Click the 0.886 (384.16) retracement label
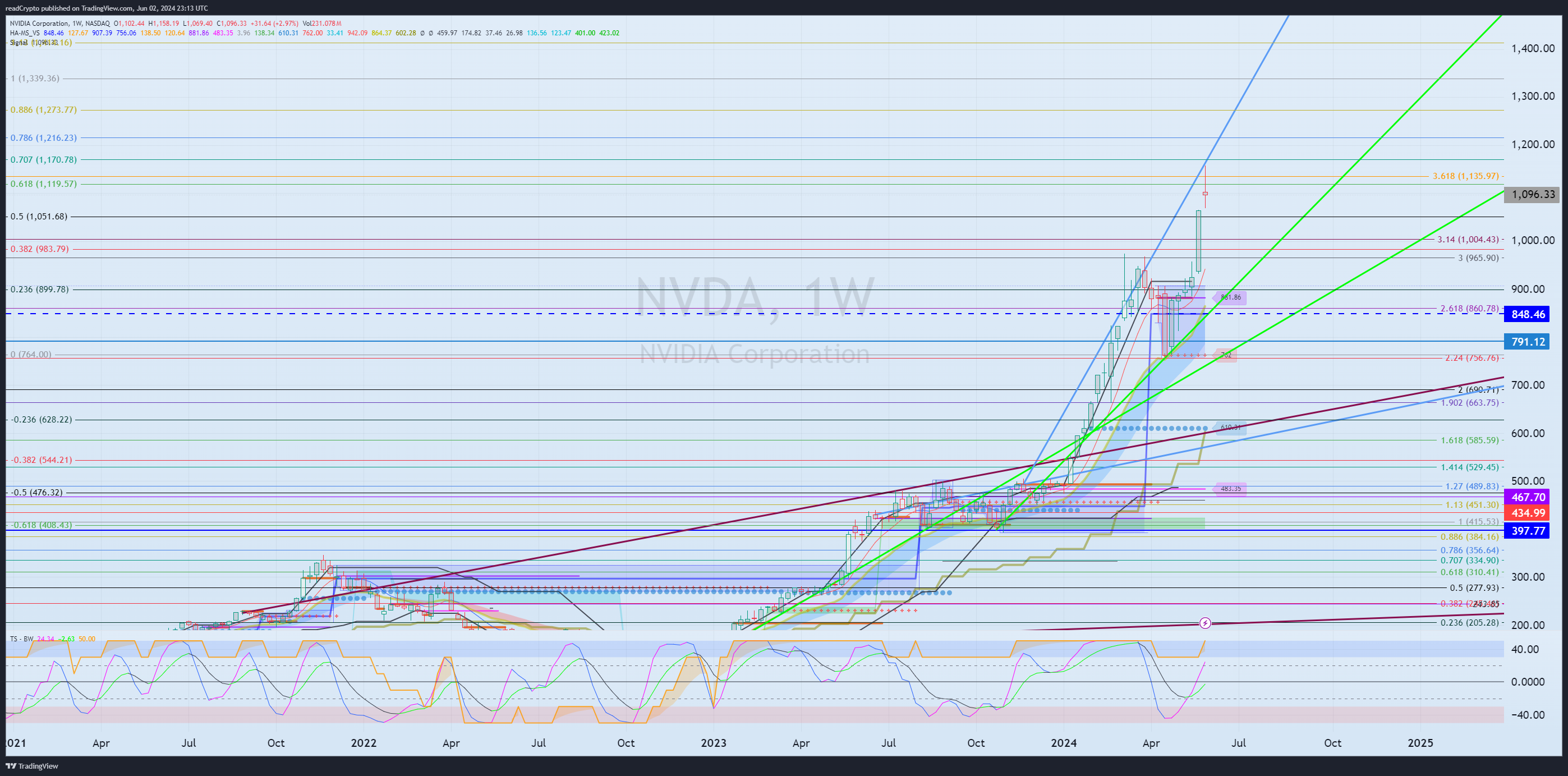The width and height of the screenshot is (1568, 776). click(1469, 537)
